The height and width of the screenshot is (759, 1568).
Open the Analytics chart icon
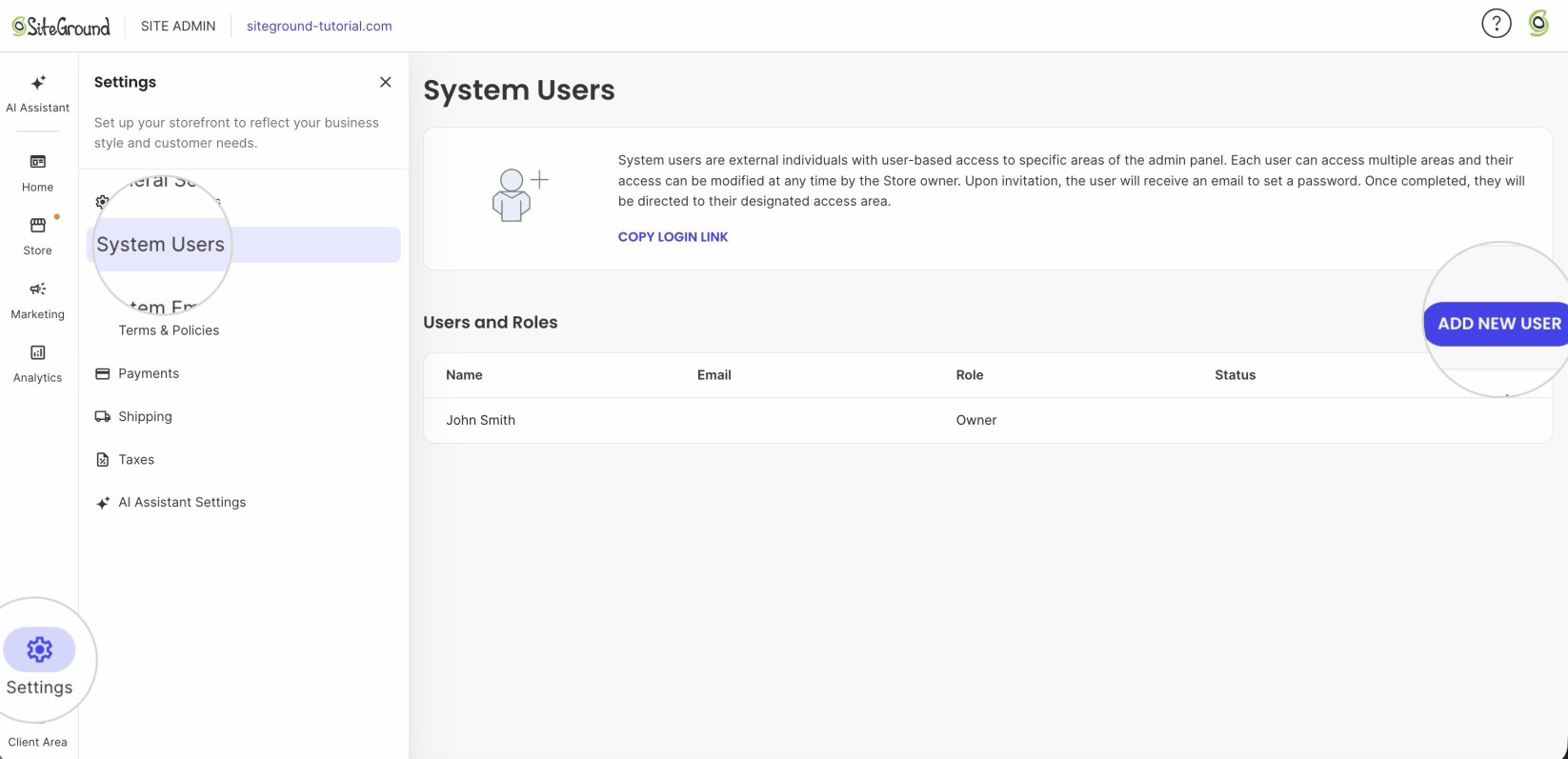click(38, 353)
